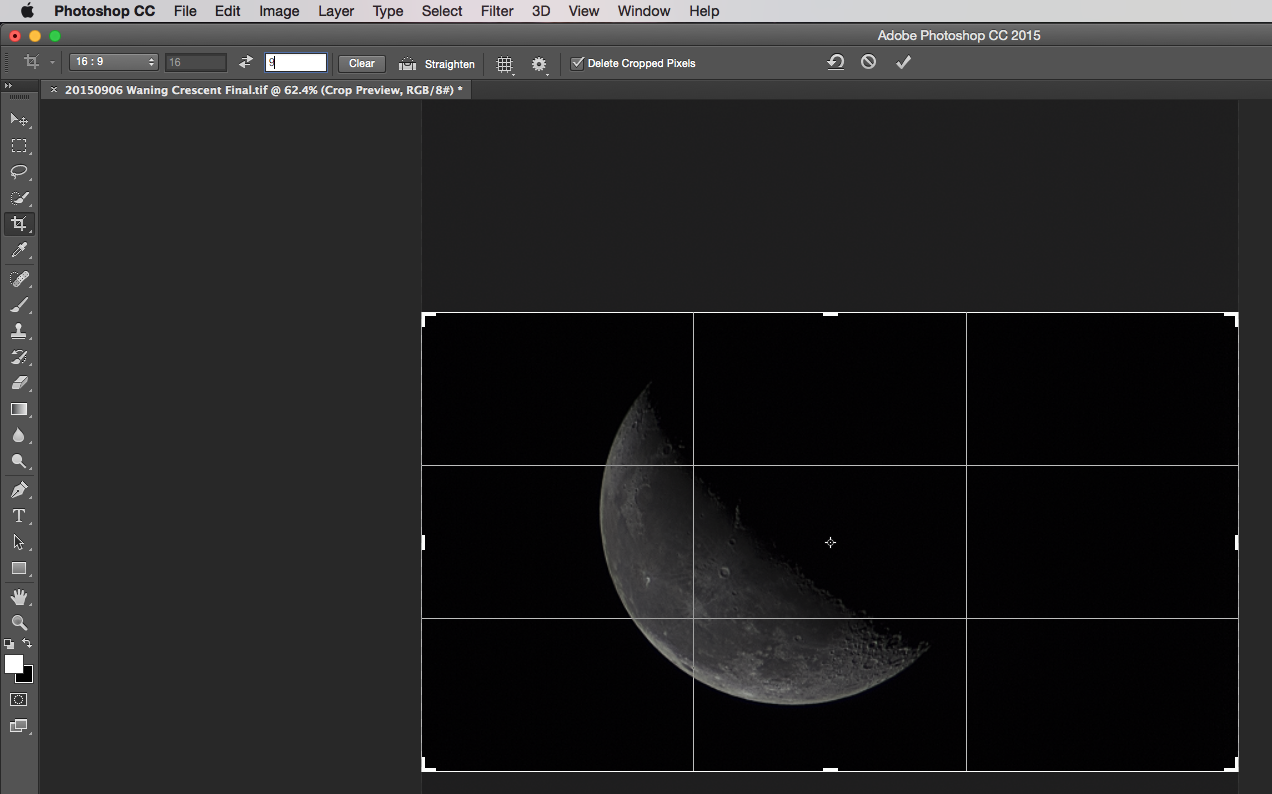Open the Image menu
This screenshot has height=794, width=1272.
tap(279, 11)
